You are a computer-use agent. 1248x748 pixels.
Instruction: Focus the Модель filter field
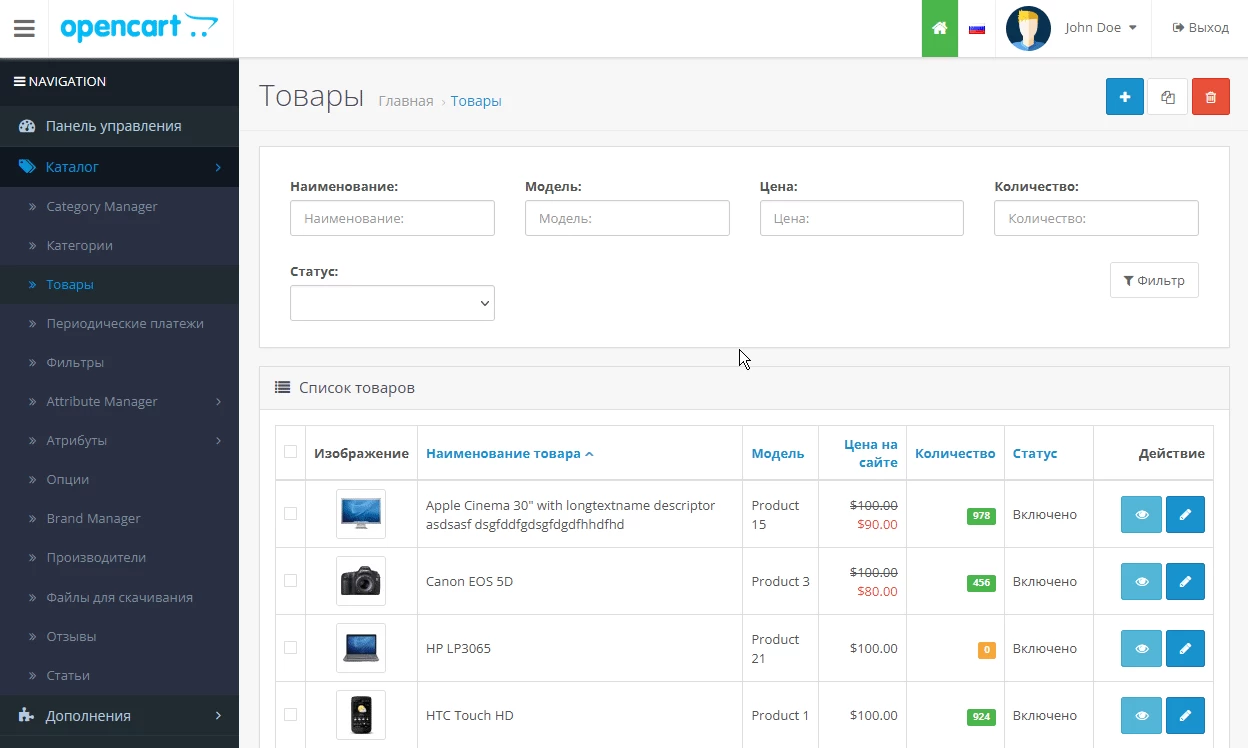(627, 218)
